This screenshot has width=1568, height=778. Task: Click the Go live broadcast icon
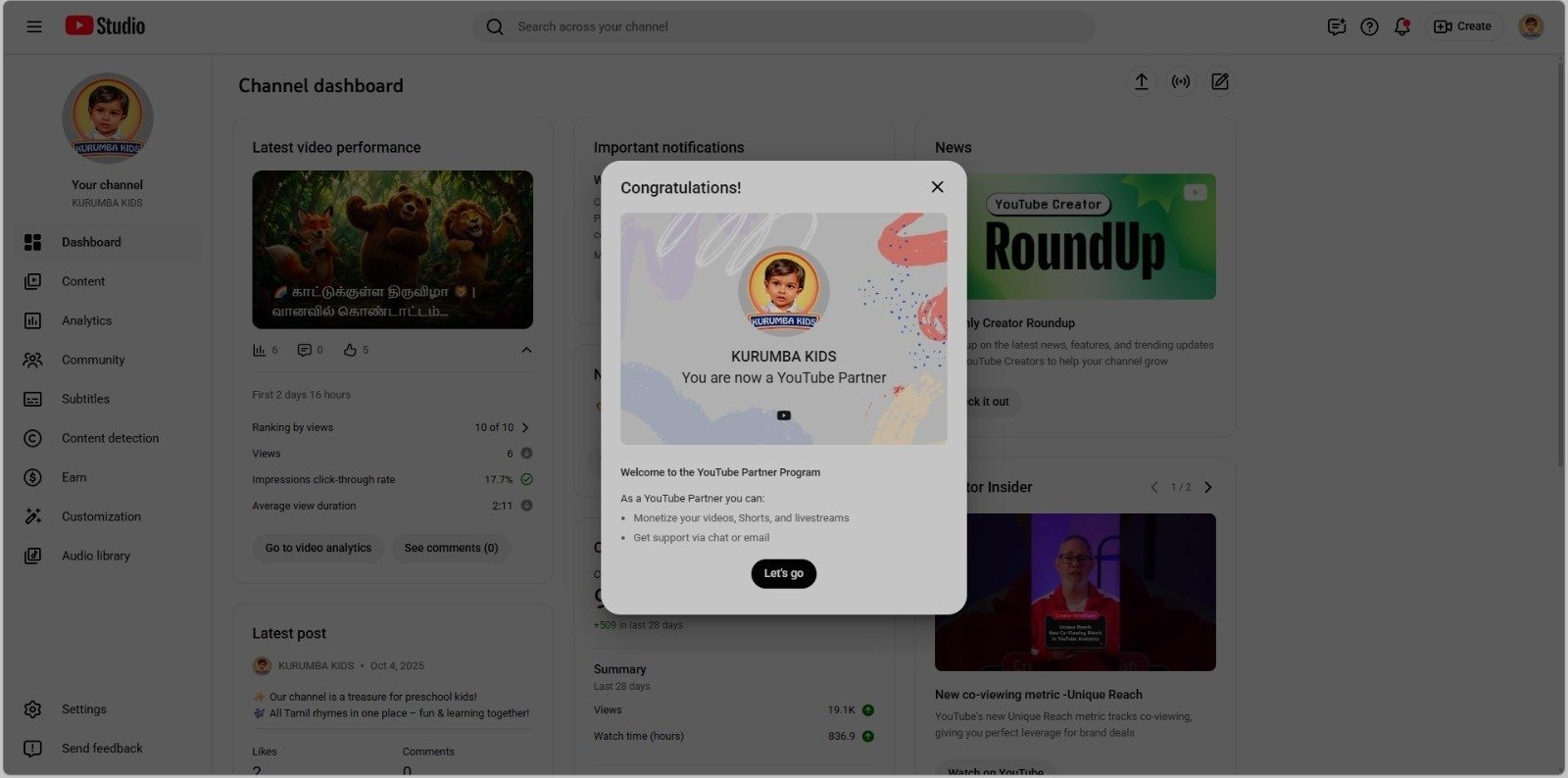(x=1181, y=82)
